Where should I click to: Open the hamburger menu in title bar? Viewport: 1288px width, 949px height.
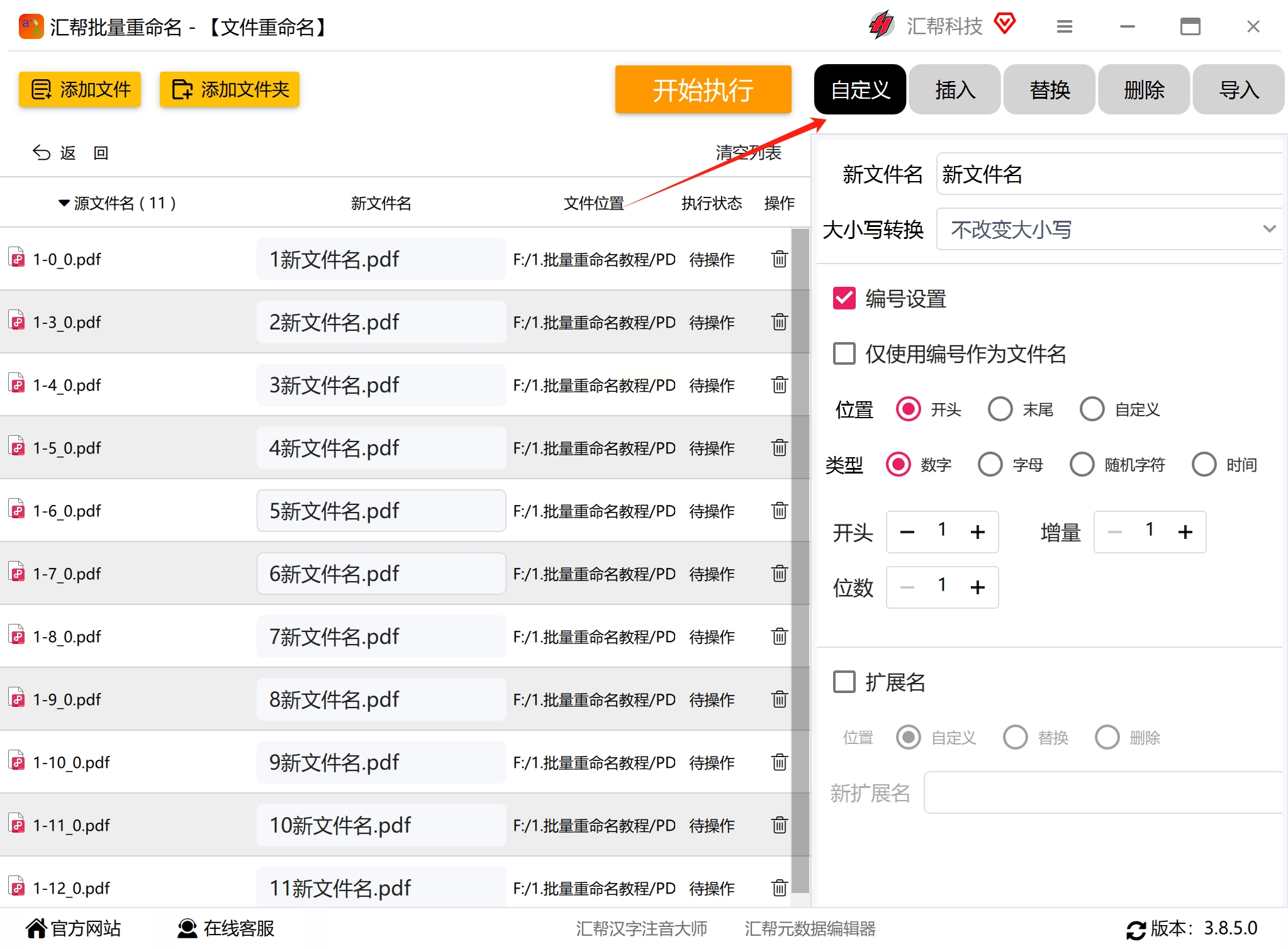[x=1064, y=26]
